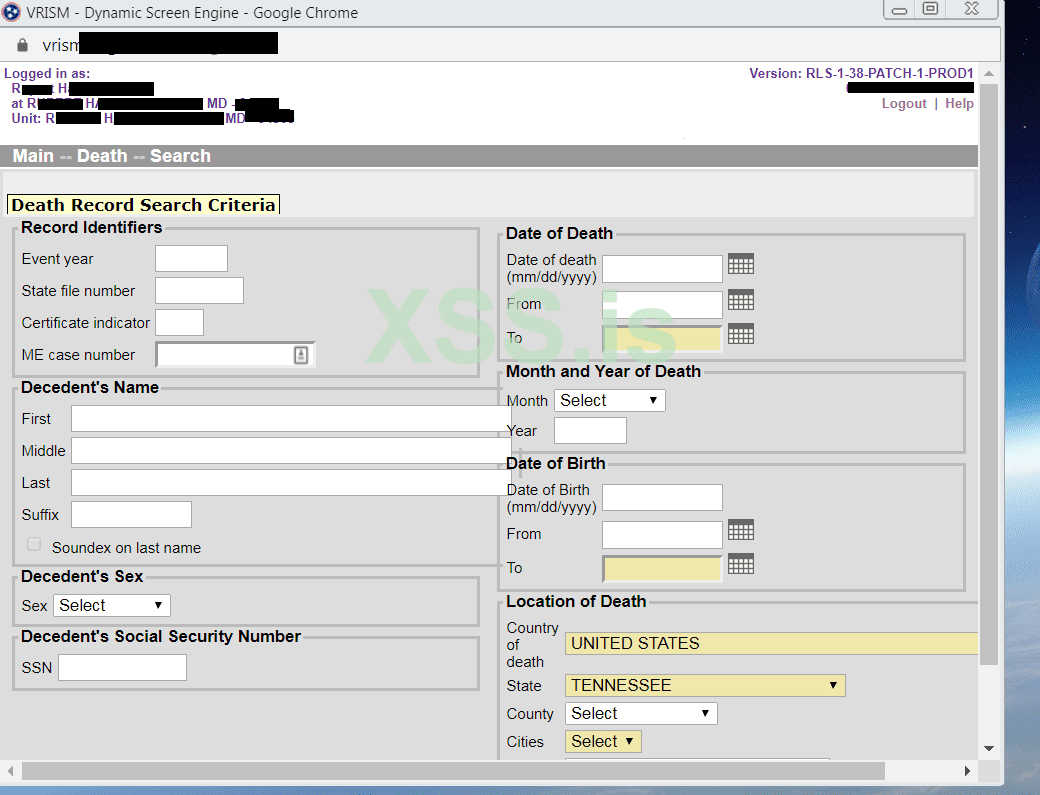1040x795 pixels.
Task: Open calendar picker for Date of Death From
Action: [x=741, y=300]
